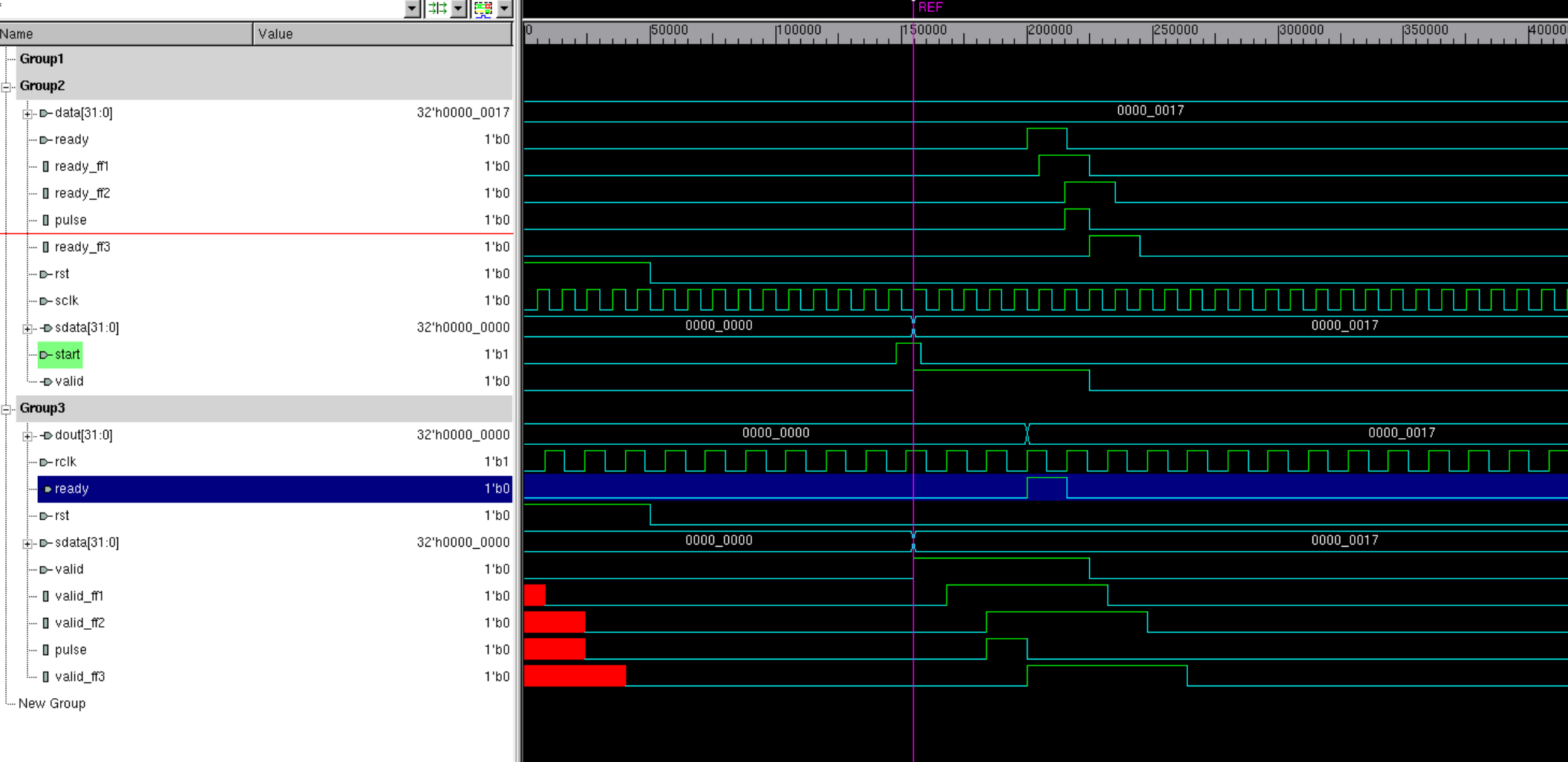1568x762 pixels.
Task: Collapse the Group2 signal group
Action: tap(7, 87)
